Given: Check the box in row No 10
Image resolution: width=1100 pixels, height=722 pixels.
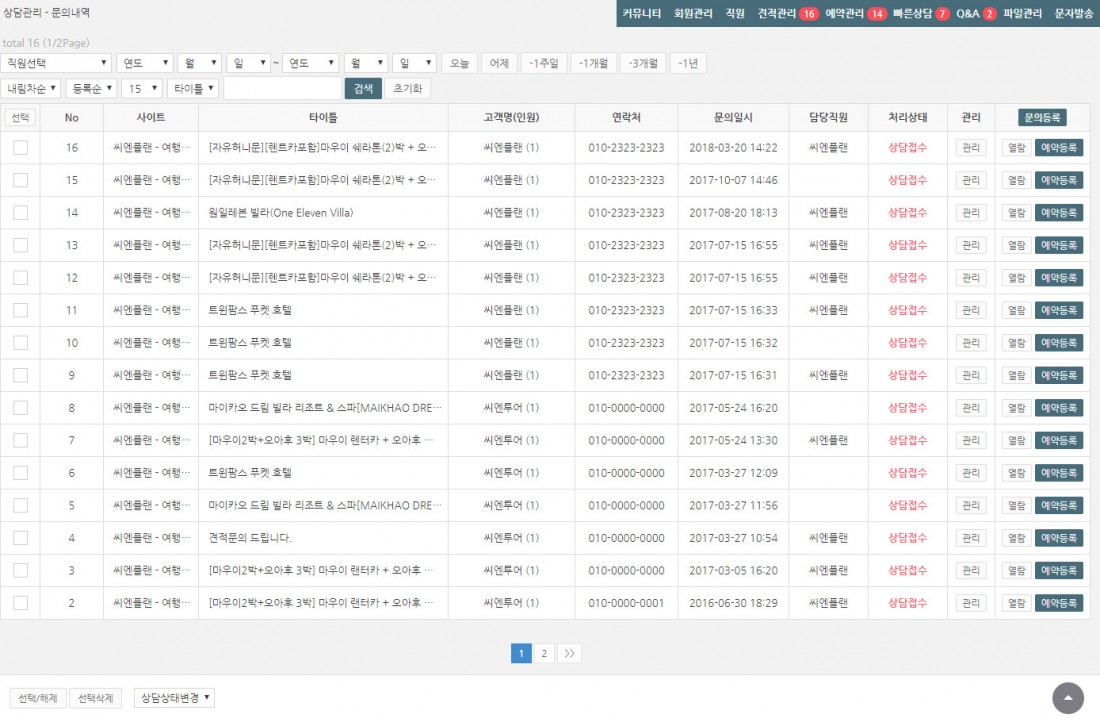Looking at the screenshot, I should pos(20,342).
